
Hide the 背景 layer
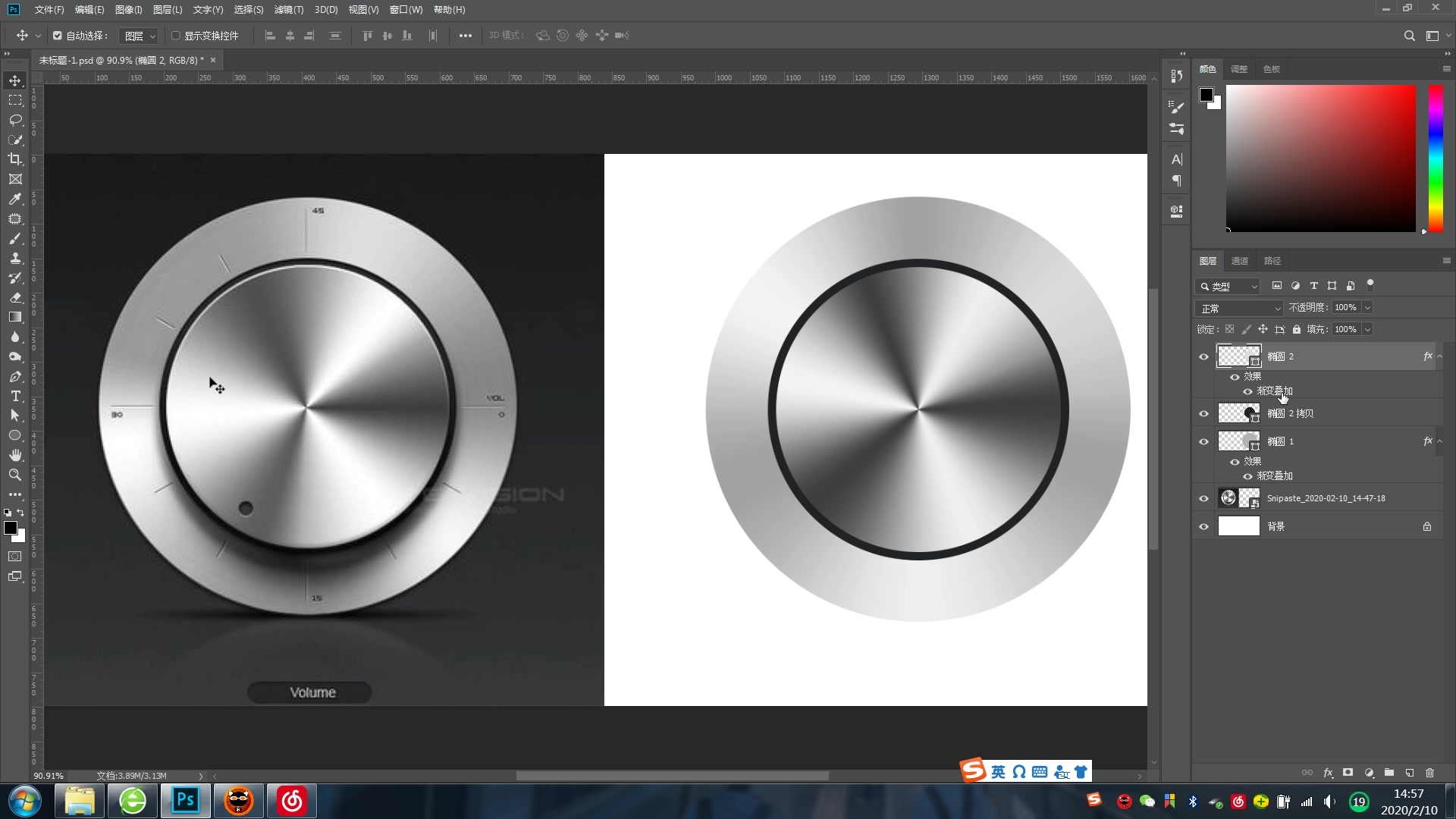[1204, 526]
